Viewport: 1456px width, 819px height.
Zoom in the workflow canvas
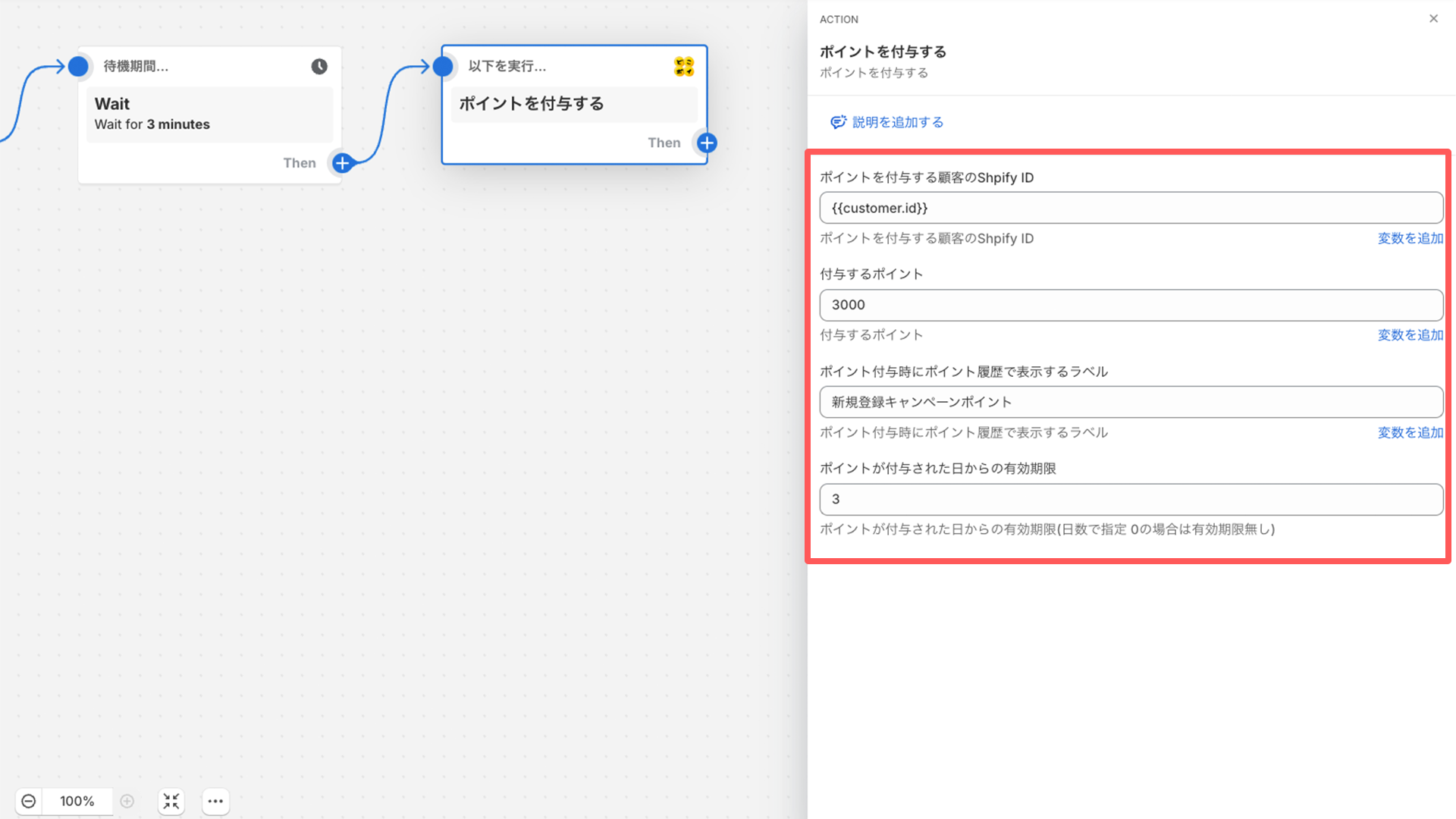click(x=127, y=801)
